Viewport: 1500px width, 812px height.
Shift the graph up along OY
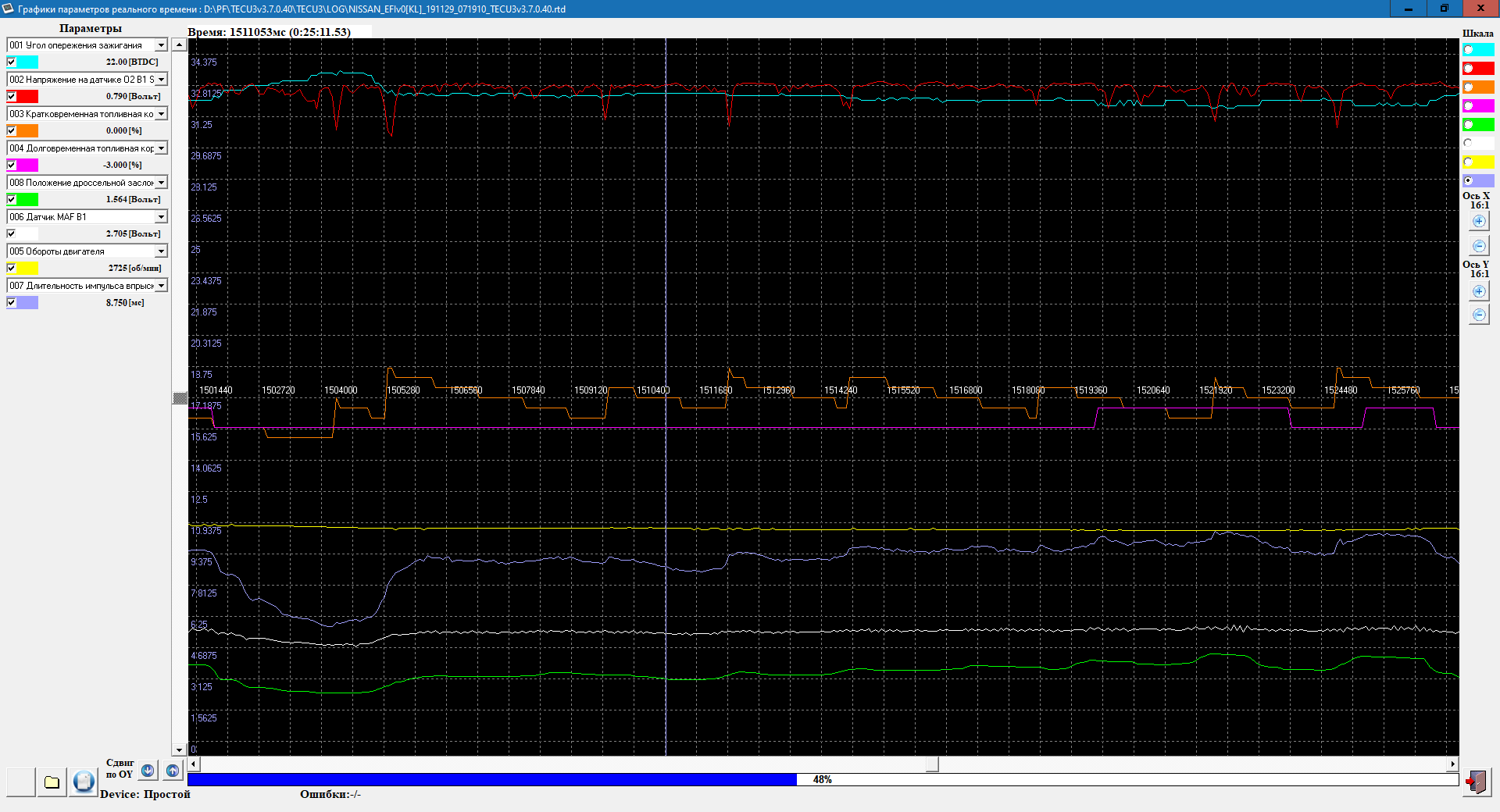[173, 771]
